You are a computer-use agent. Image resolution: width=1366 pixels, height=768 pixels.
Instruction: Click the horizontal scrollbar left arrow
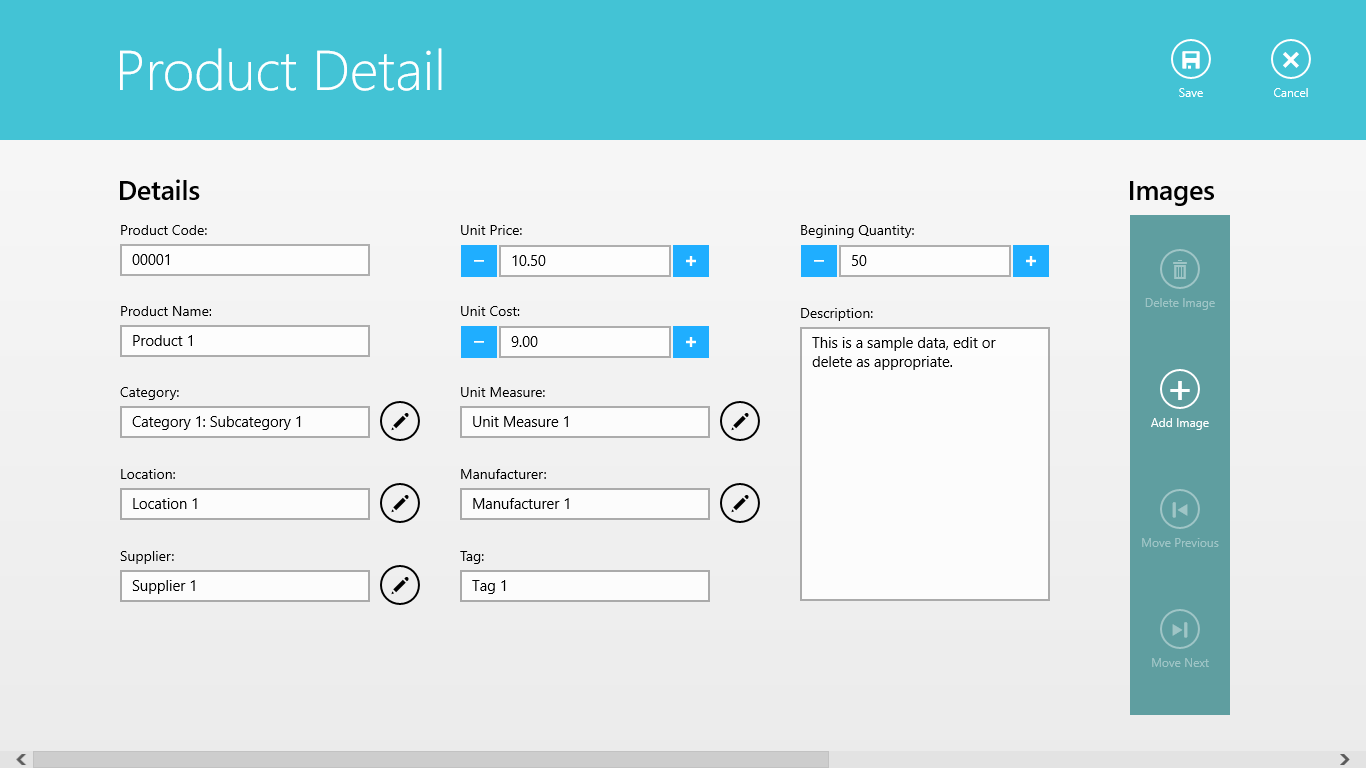(21, 760)
